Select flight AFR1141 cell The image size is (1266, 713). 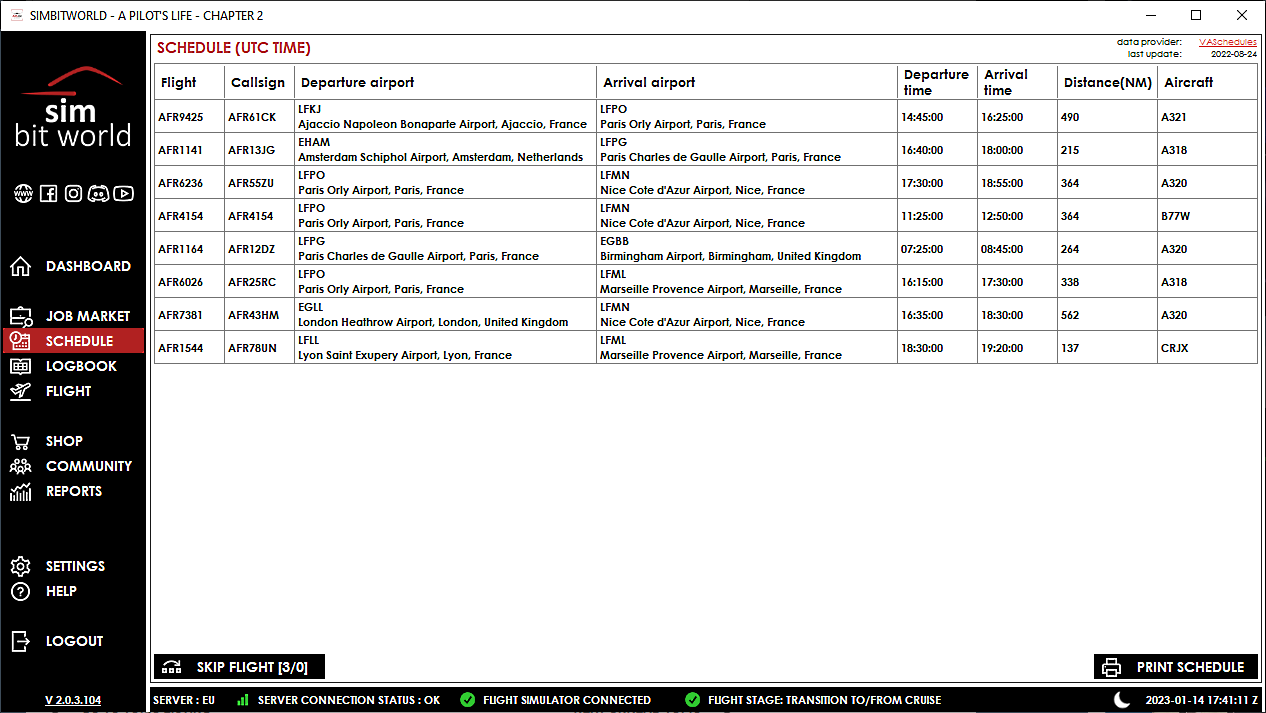(189, 150)
